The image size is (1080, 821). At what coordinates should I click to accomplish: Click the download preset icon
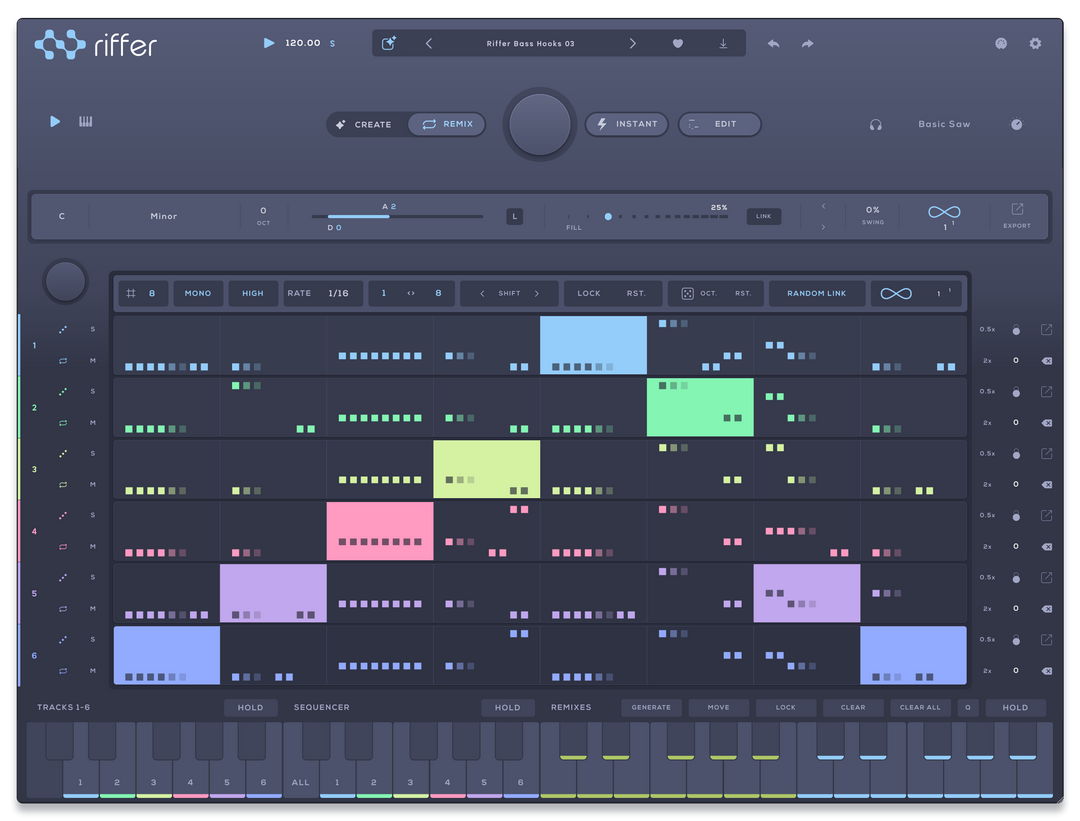click(723, 43)
